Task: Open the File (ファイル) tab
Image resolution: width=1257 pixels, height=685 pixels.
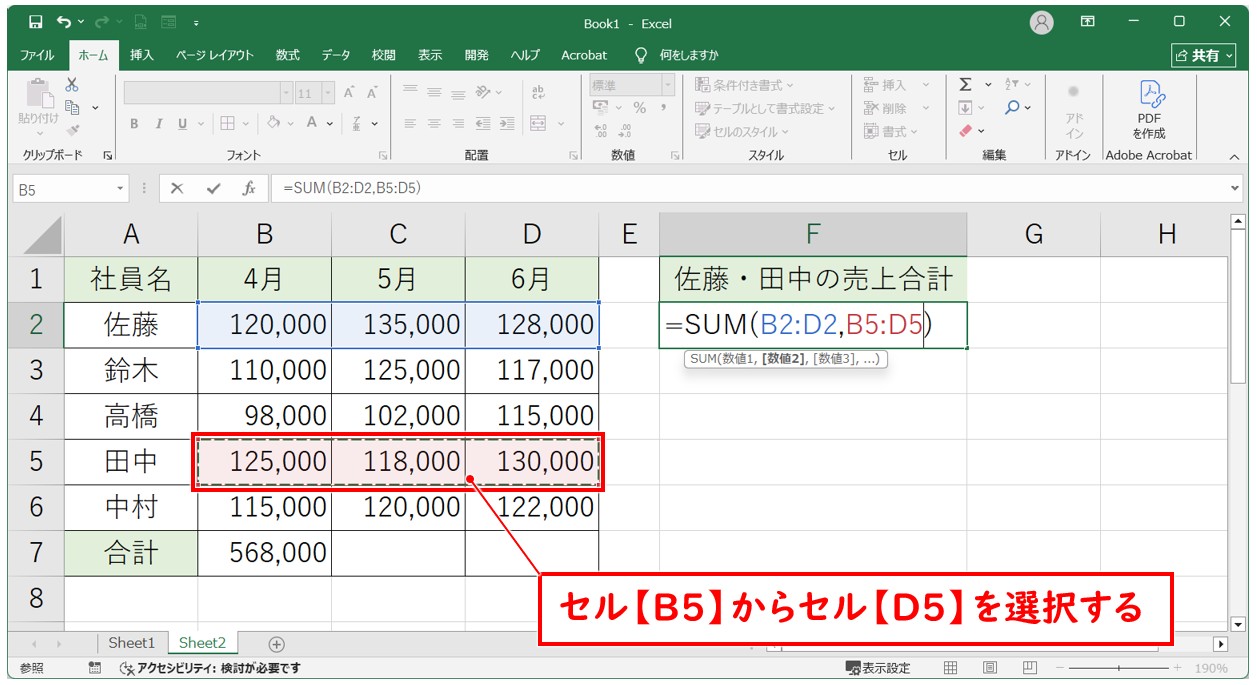Action: point(38,55)
